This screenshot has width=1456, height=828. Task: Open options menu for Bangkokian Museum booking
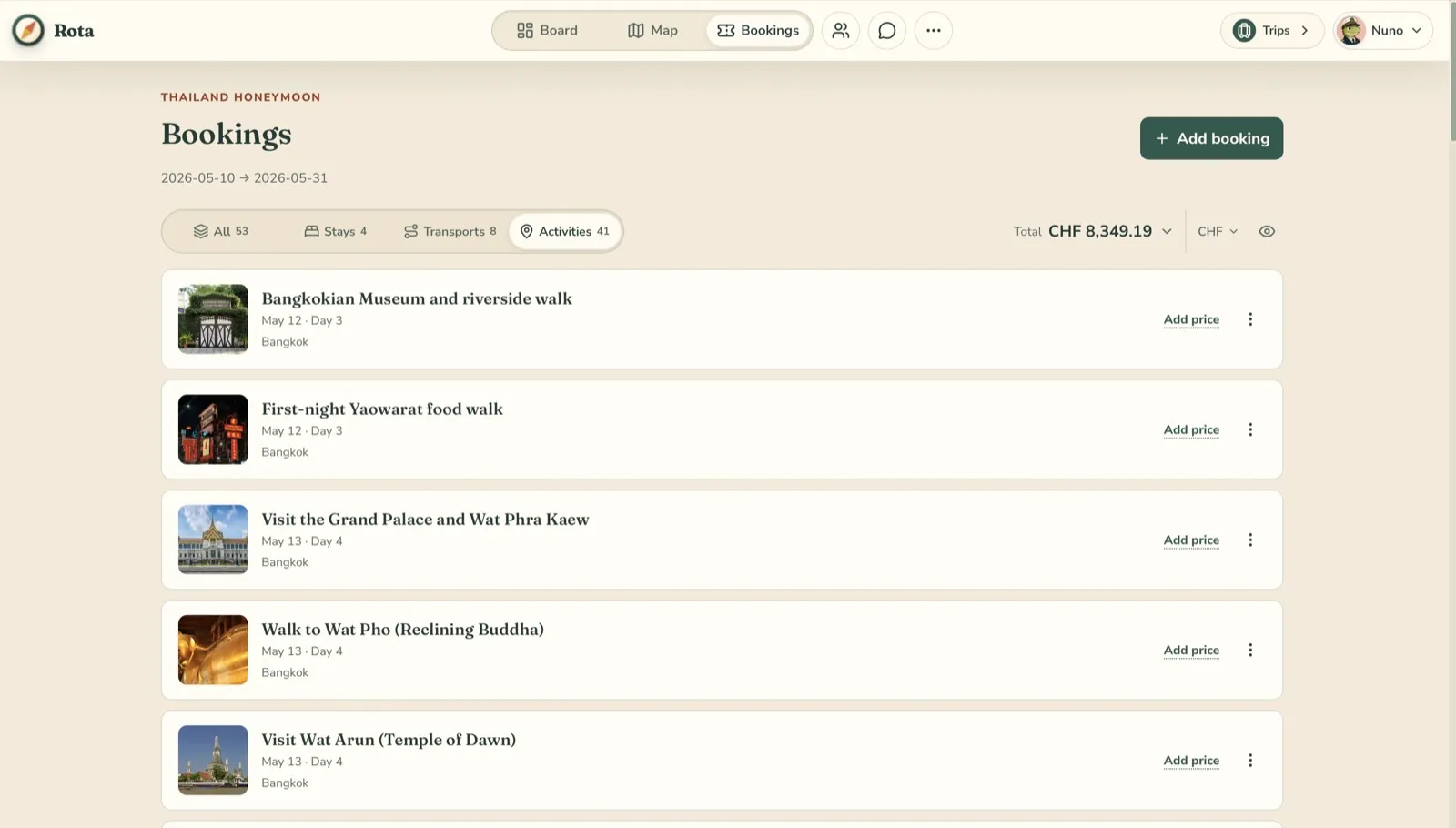tap(1250, 319)
